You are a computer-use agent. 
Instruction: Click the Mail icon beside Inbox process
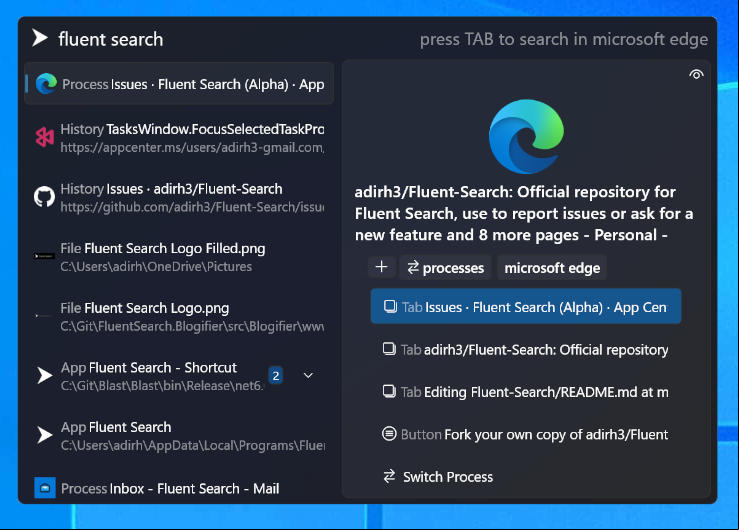click(x=45, y=488)
